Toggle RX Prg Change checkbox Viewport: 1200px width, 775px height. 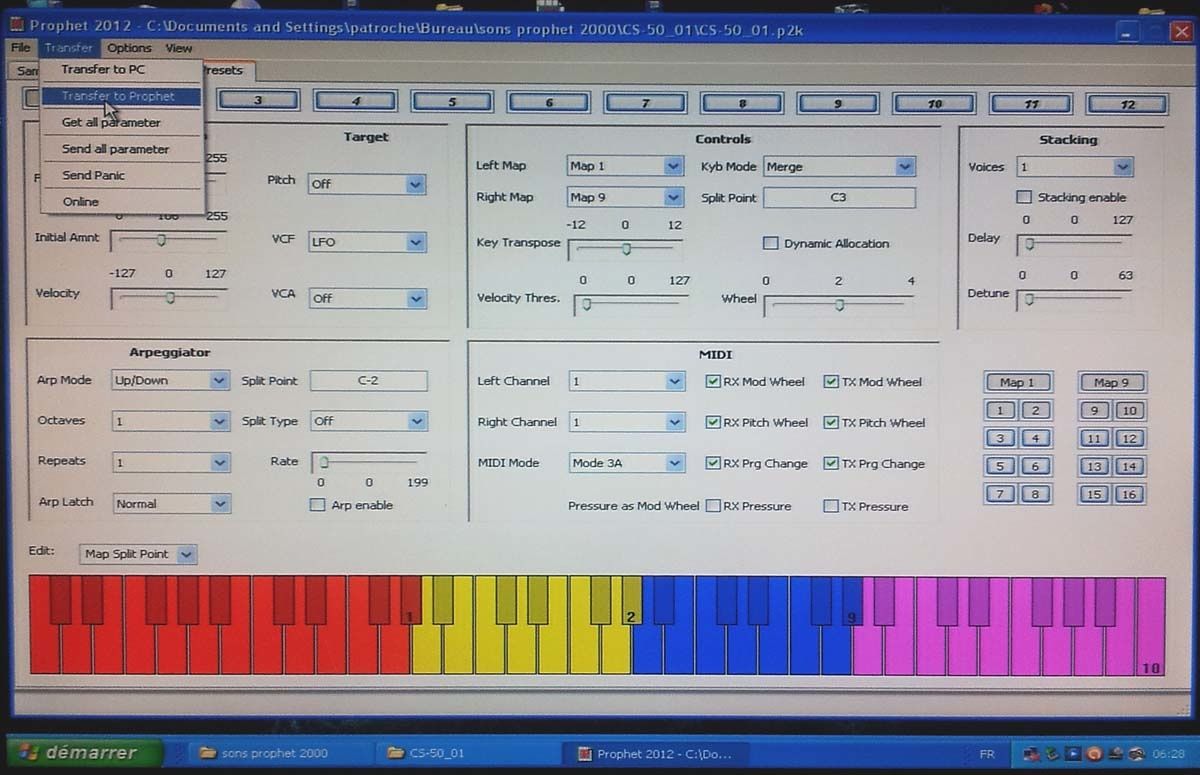click(x=713, y=463)
